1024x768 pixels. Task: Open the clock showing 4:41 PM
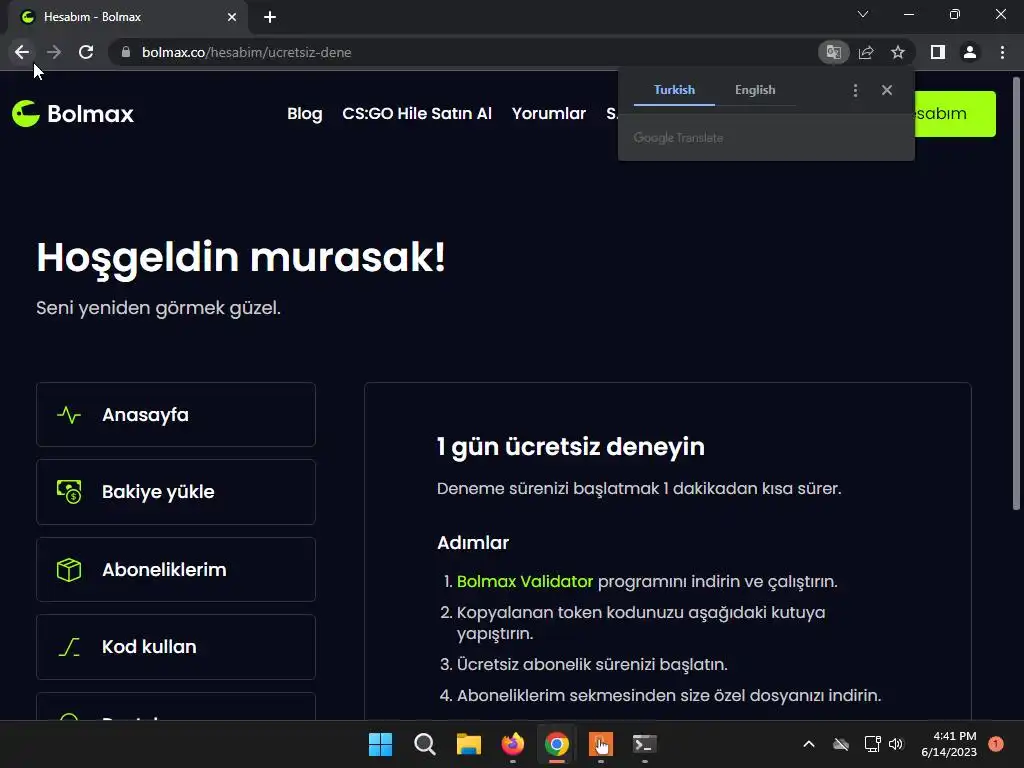(949, 744)
